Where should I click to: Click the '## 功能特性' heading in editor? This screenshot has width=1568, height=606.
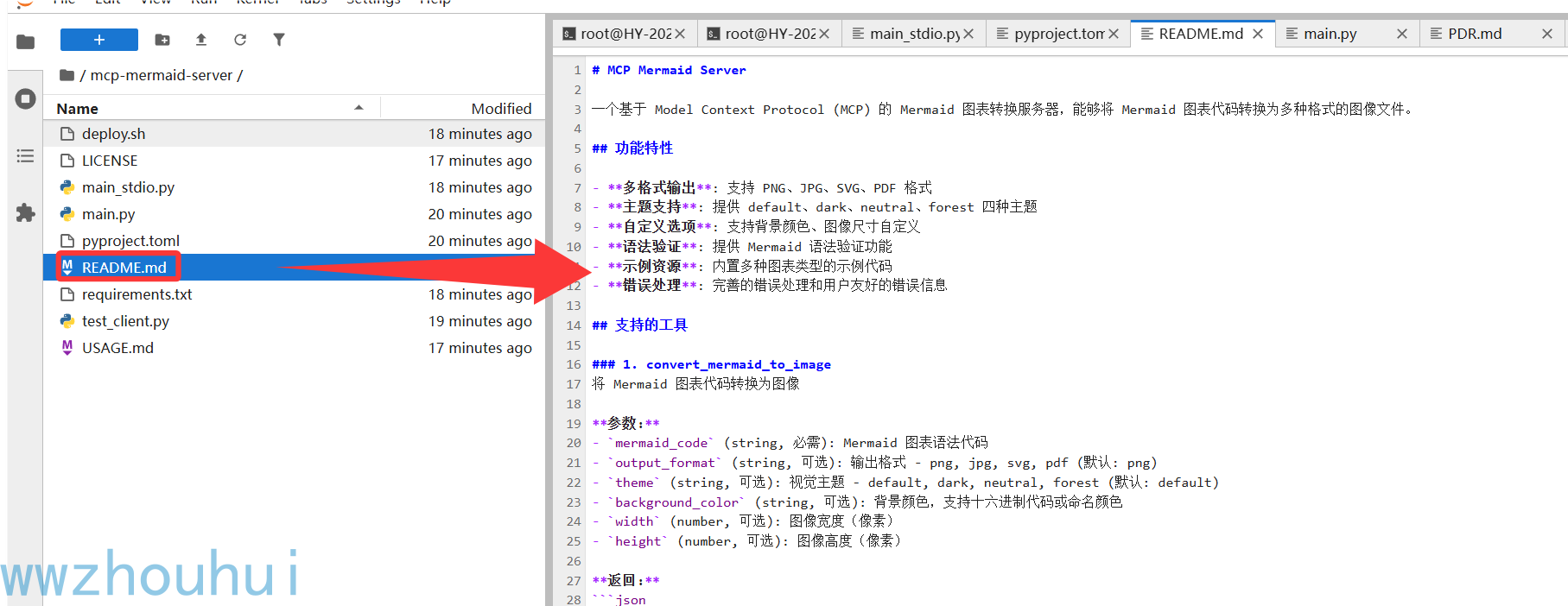632,148
